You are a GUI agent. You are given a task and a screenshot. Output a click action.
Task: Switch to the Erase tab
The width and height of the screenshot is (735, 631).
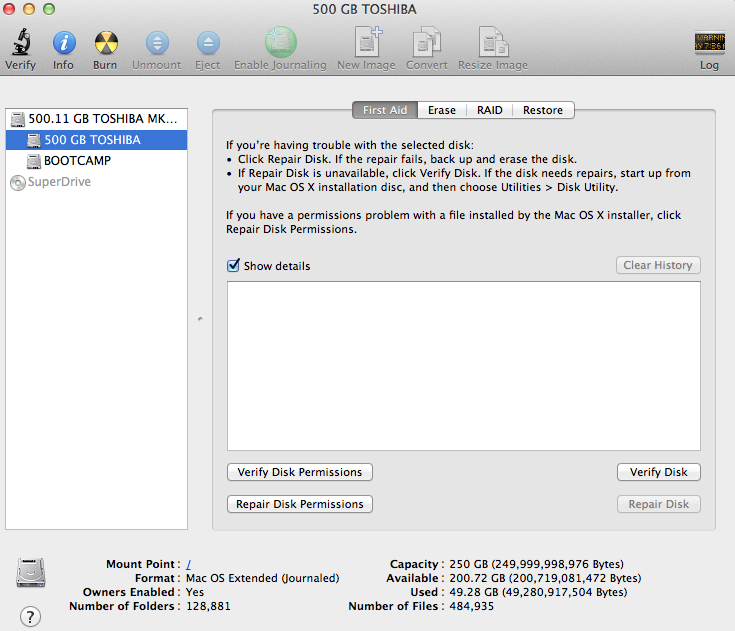[x=442, y=110]
